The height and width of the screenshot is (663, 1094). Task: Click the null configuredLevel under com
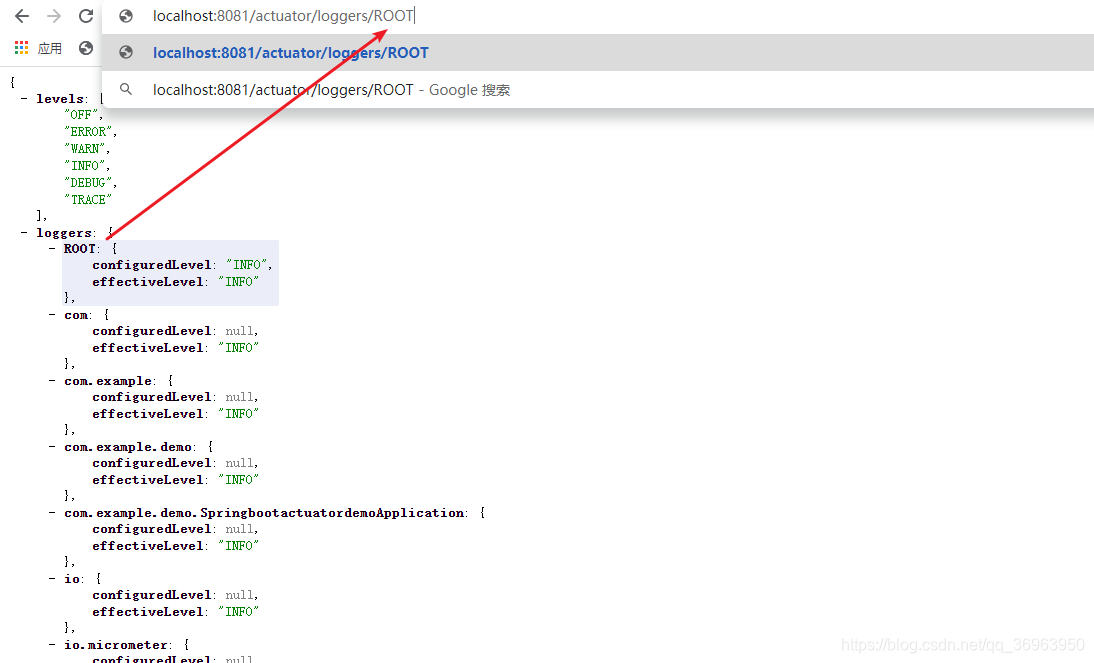coord(239,331)
